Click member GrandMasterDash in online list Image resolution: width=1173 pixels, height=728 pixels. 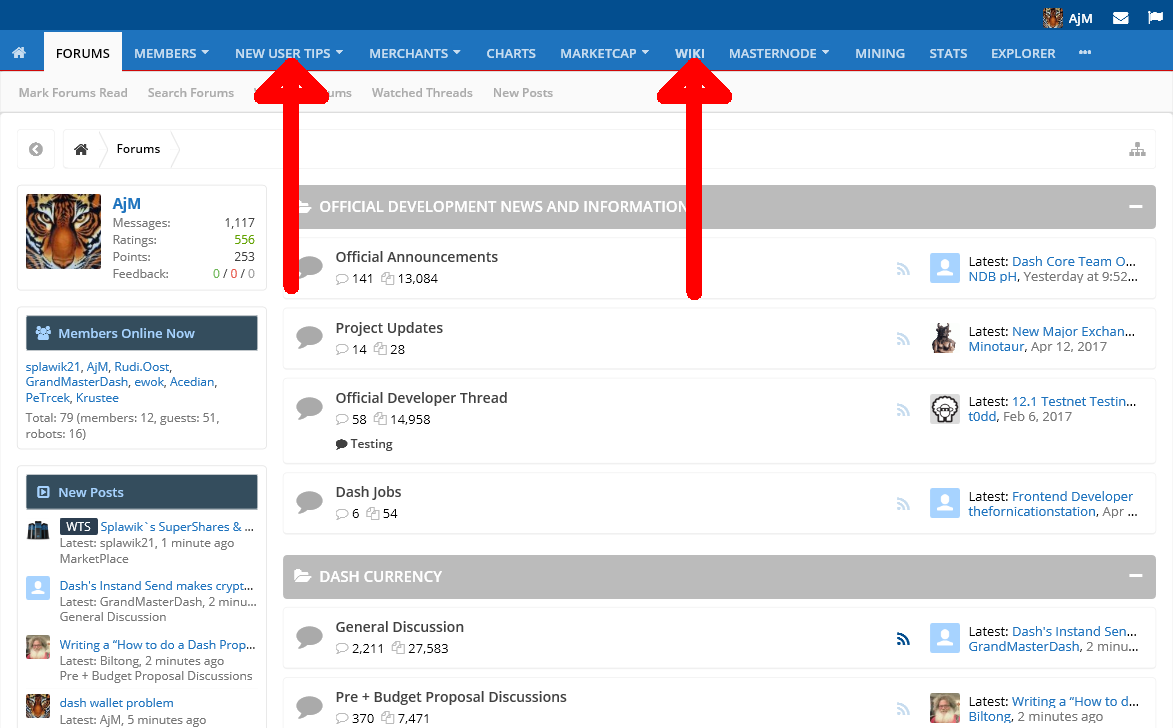76,382
